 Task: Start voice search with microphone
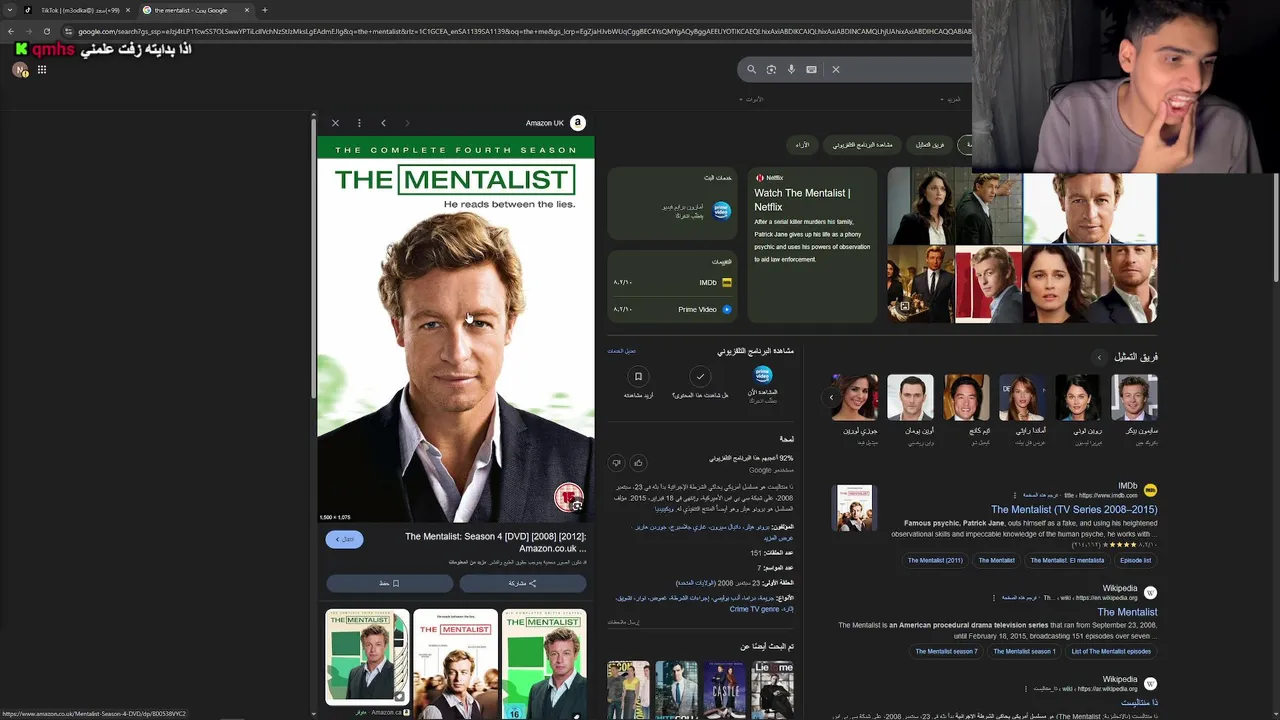(791, 69)
